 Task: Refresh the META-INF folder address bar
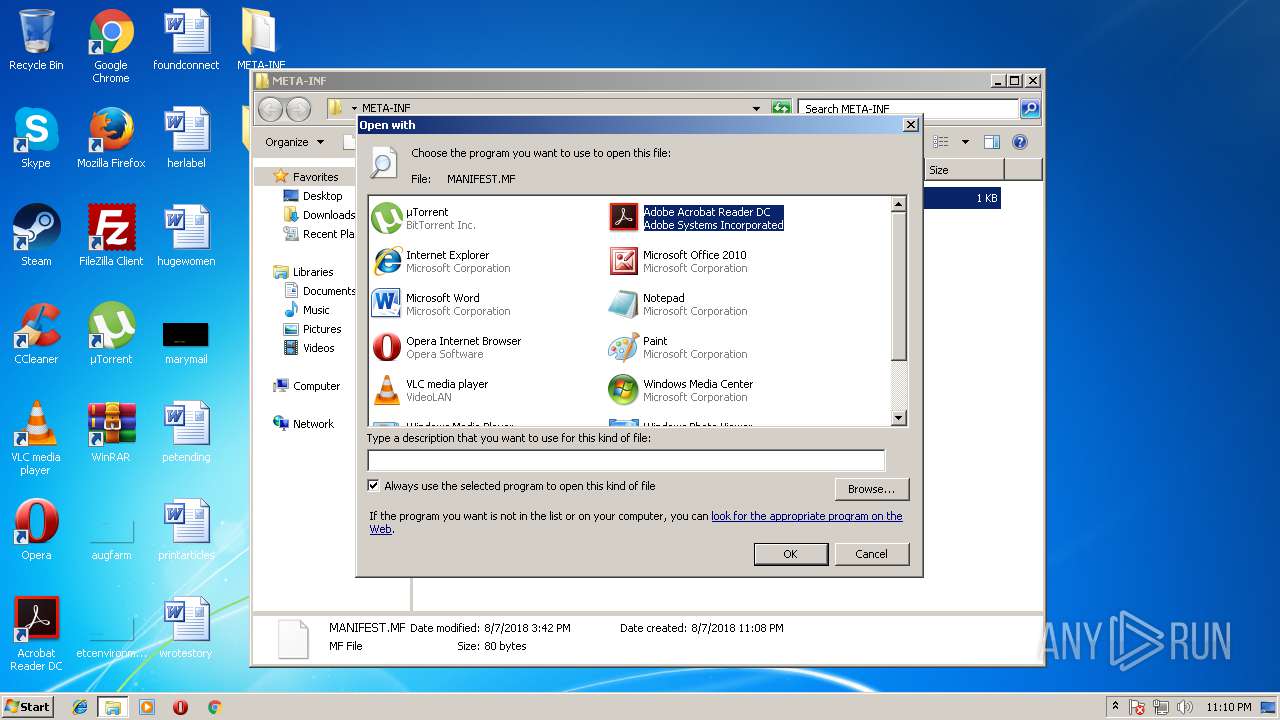[782, 108]
